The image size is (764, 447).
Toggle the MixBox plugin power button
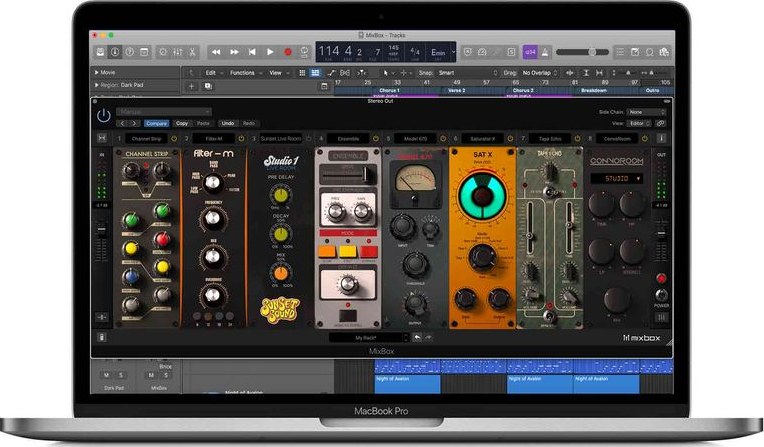tap(103, 116)
